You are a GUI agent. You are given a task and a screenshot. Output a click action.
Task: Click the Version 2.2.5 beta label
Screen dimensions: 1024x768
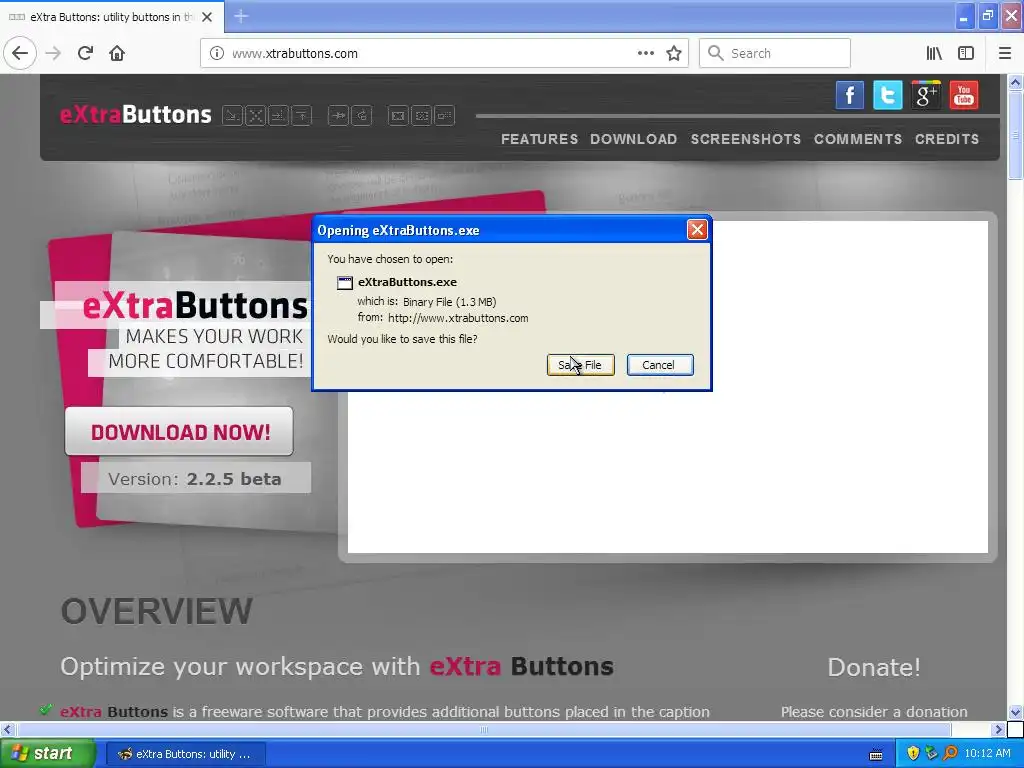pyautogui.click(x=195, y=479)
